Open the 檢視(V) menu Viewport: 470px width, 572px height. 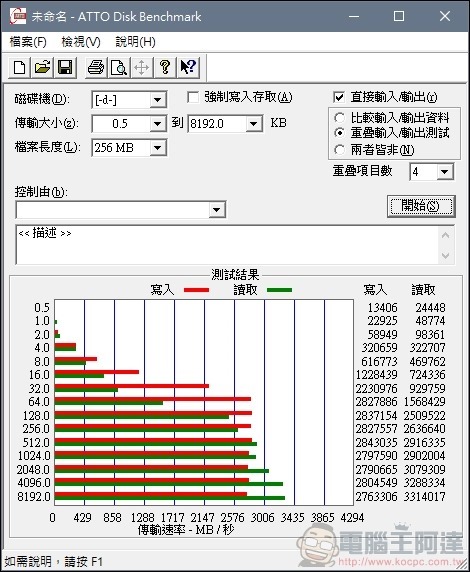tap(81, 42)
